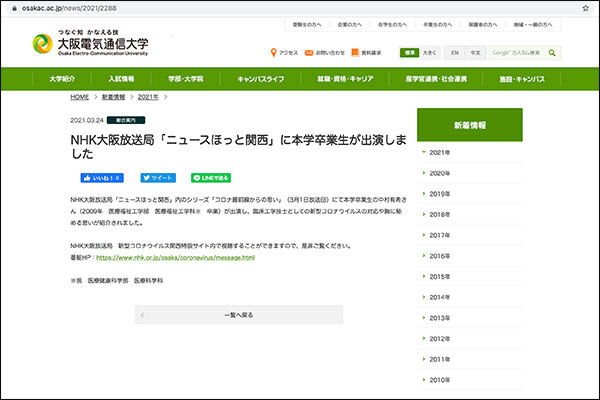Viewport: 600px width, 400px height.
Task: Expand the 2018年 sidebar entry
Action: click(470, 214)
